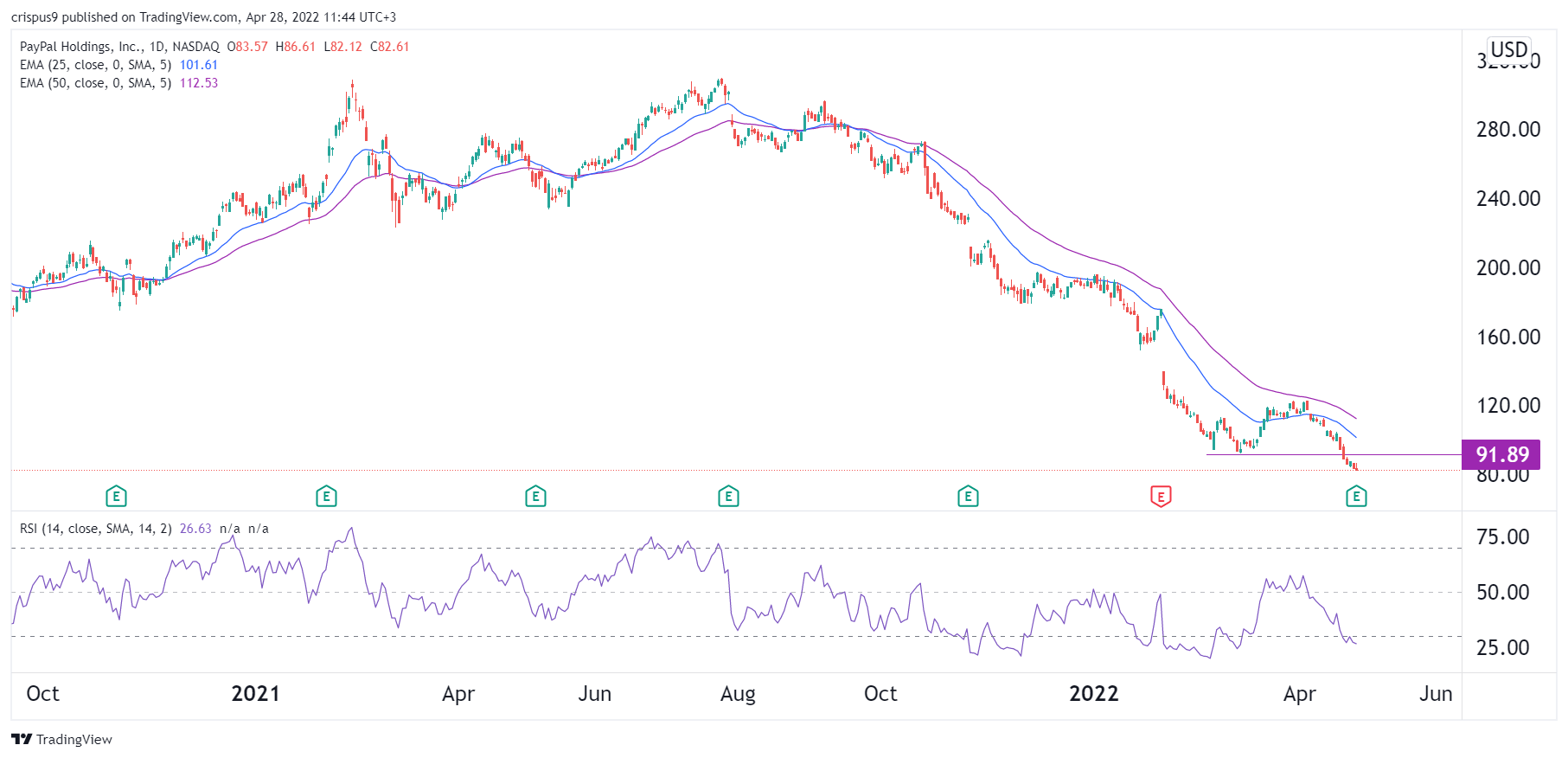This screenshot has width=1568, height=758.
Task: Click the close price C82.61
Action: coord(390,47)
